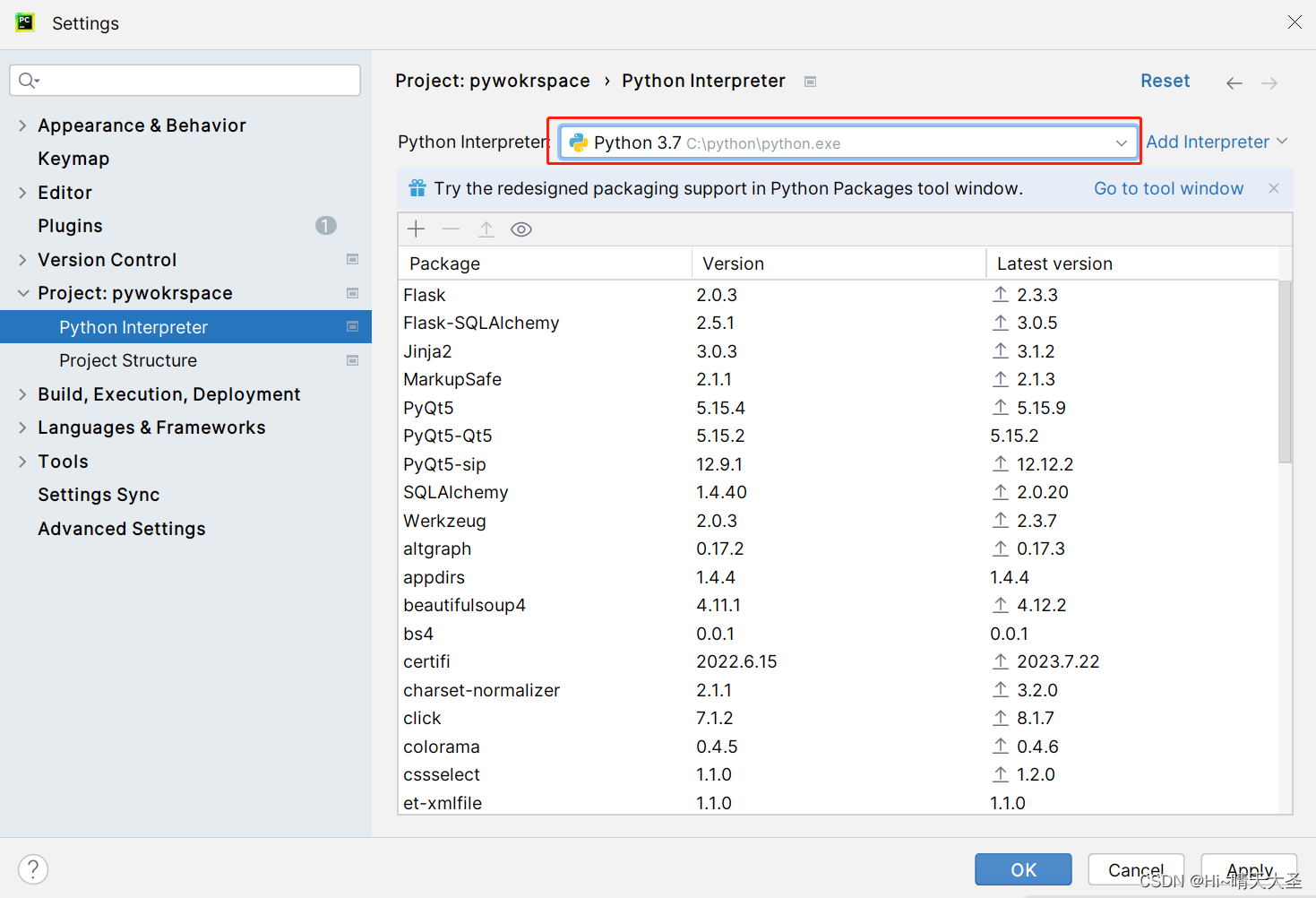Viewport: 1316px width, 898px height.
Task: Select the MarkupSafe package row
Action: click(838, 379)
